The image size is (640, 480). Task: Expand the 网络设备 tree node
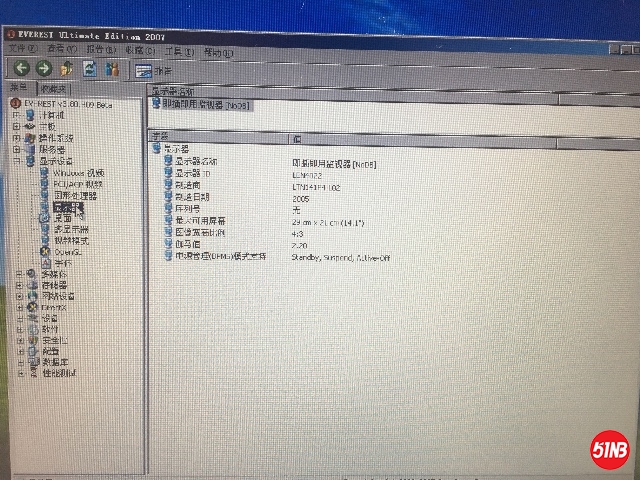19,296
